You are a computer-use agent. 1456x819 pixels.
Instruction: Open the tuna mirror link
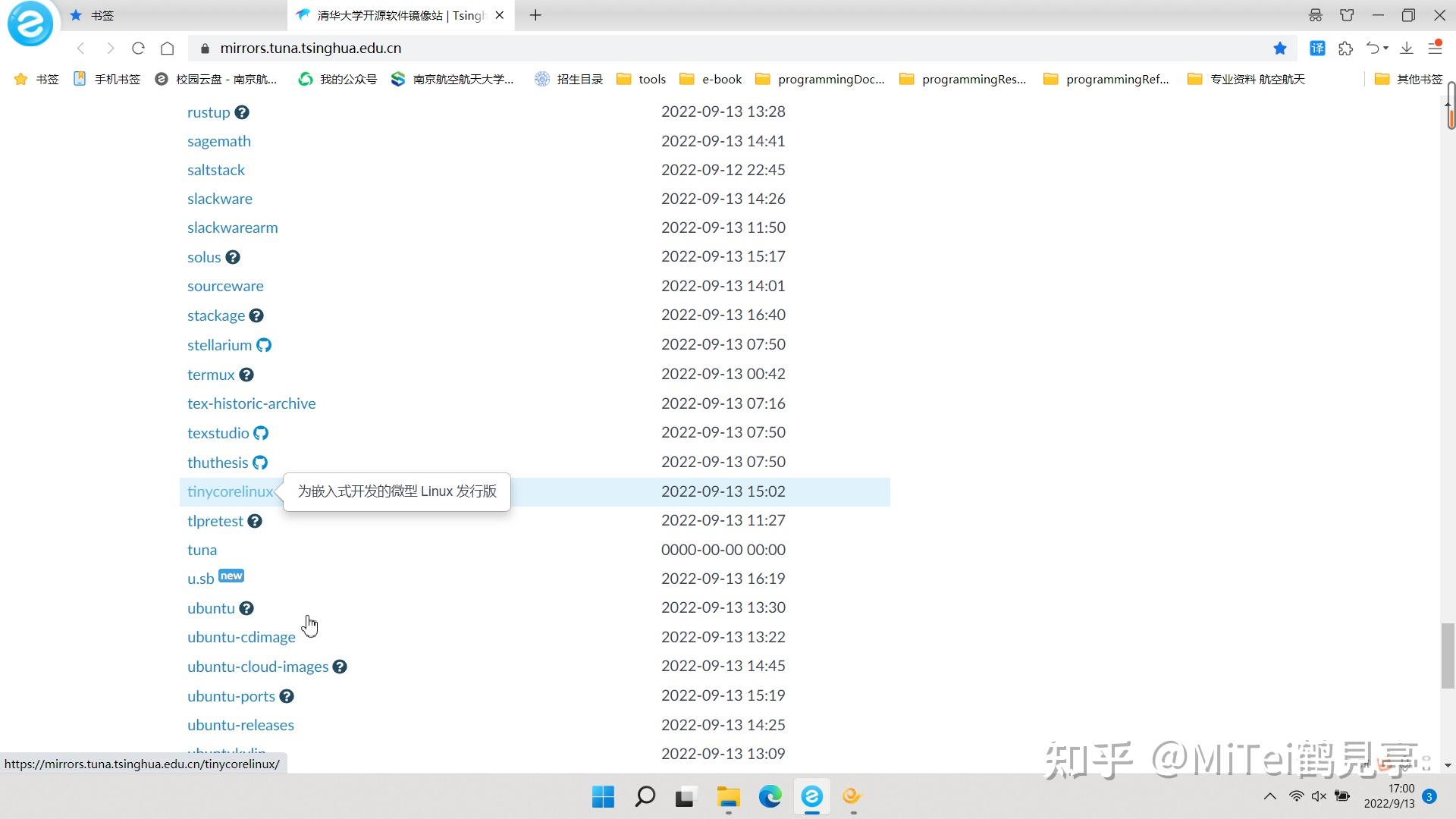tap(202, 550)
